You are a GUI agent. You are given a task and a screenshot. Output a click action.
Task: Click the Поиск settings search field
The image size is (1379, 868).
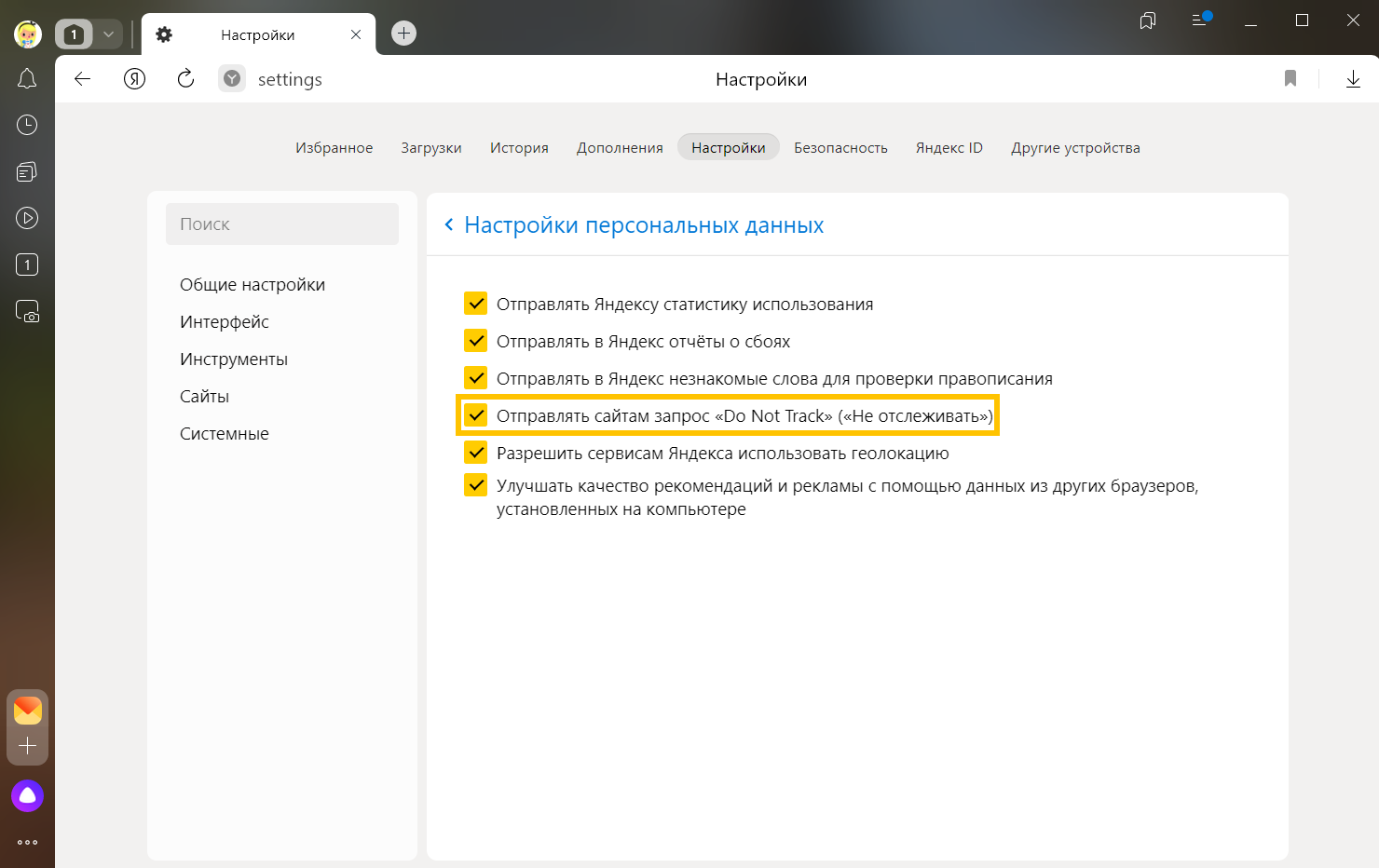[282, 224]
